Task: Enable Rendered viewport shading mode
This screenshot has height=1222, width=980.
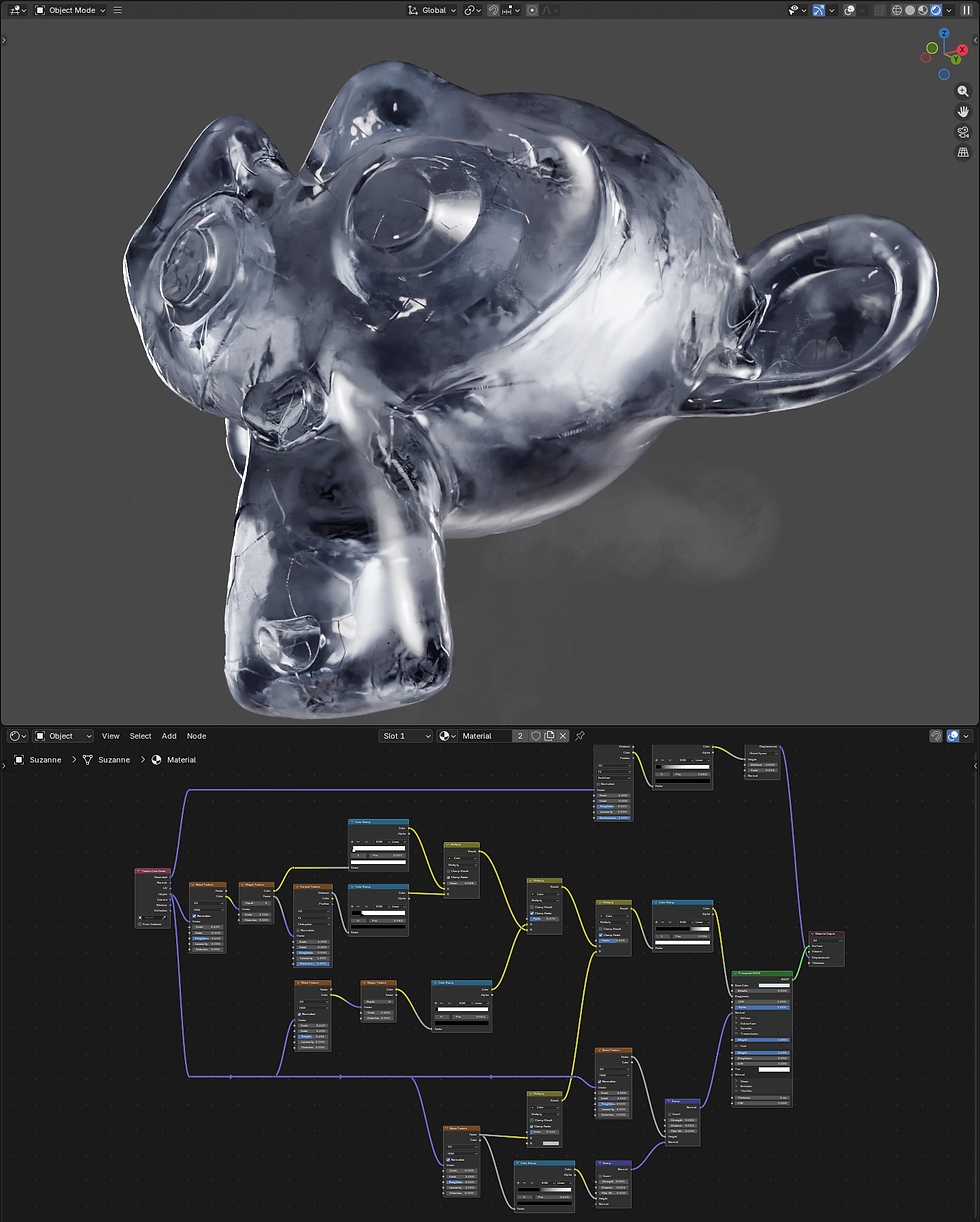Action: click(936, 10)
